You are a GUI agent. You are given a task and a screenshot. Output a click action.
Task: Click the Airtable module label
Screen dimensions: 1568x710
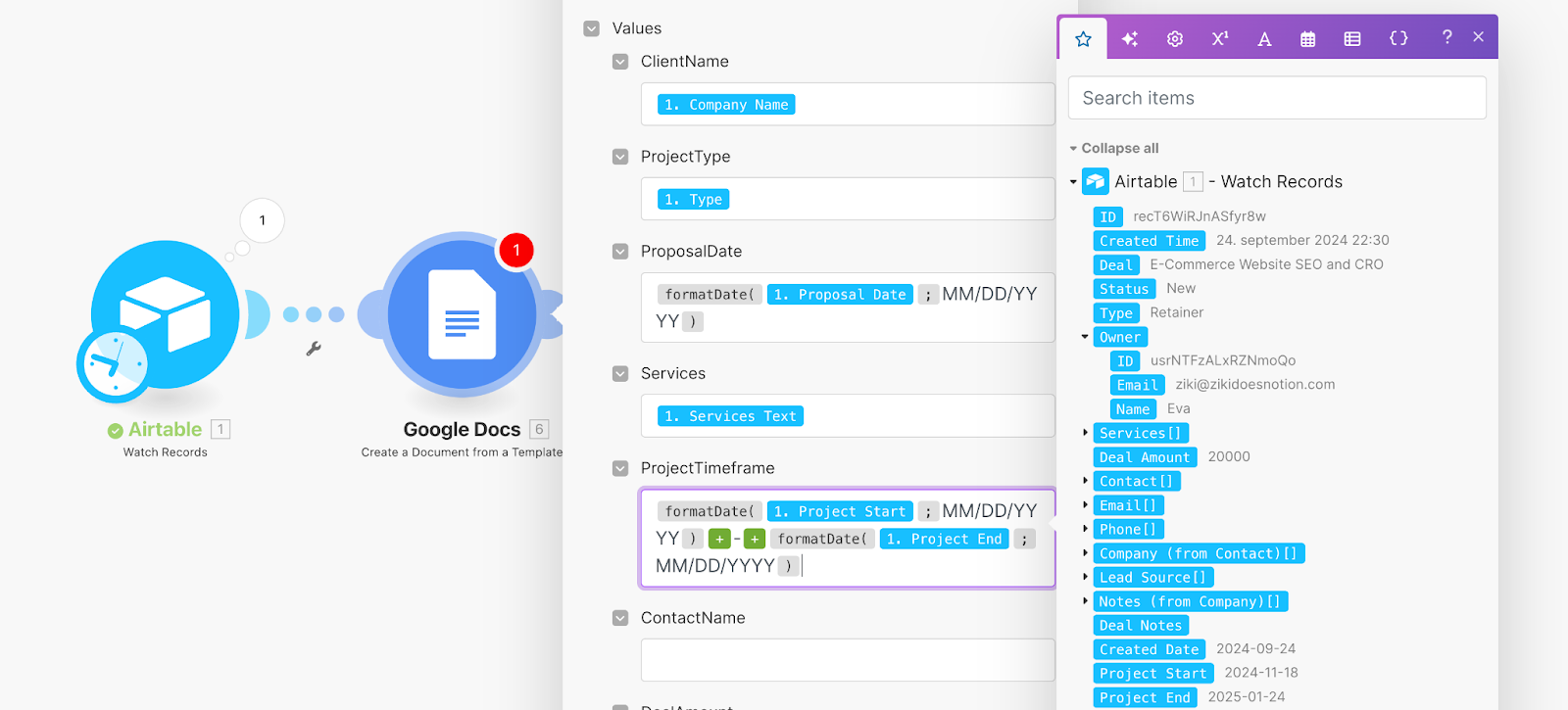click(x=165, y=429)
